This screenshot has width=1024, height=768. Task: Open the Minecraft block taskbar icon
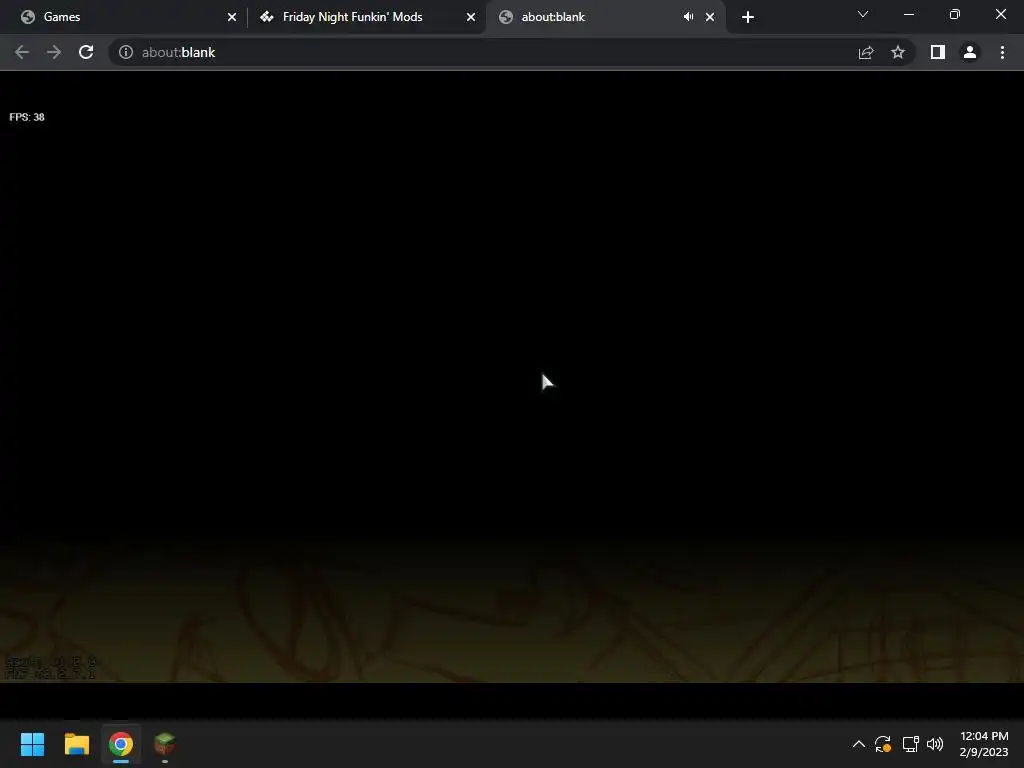pyautogui.click(x=165, y=744)
